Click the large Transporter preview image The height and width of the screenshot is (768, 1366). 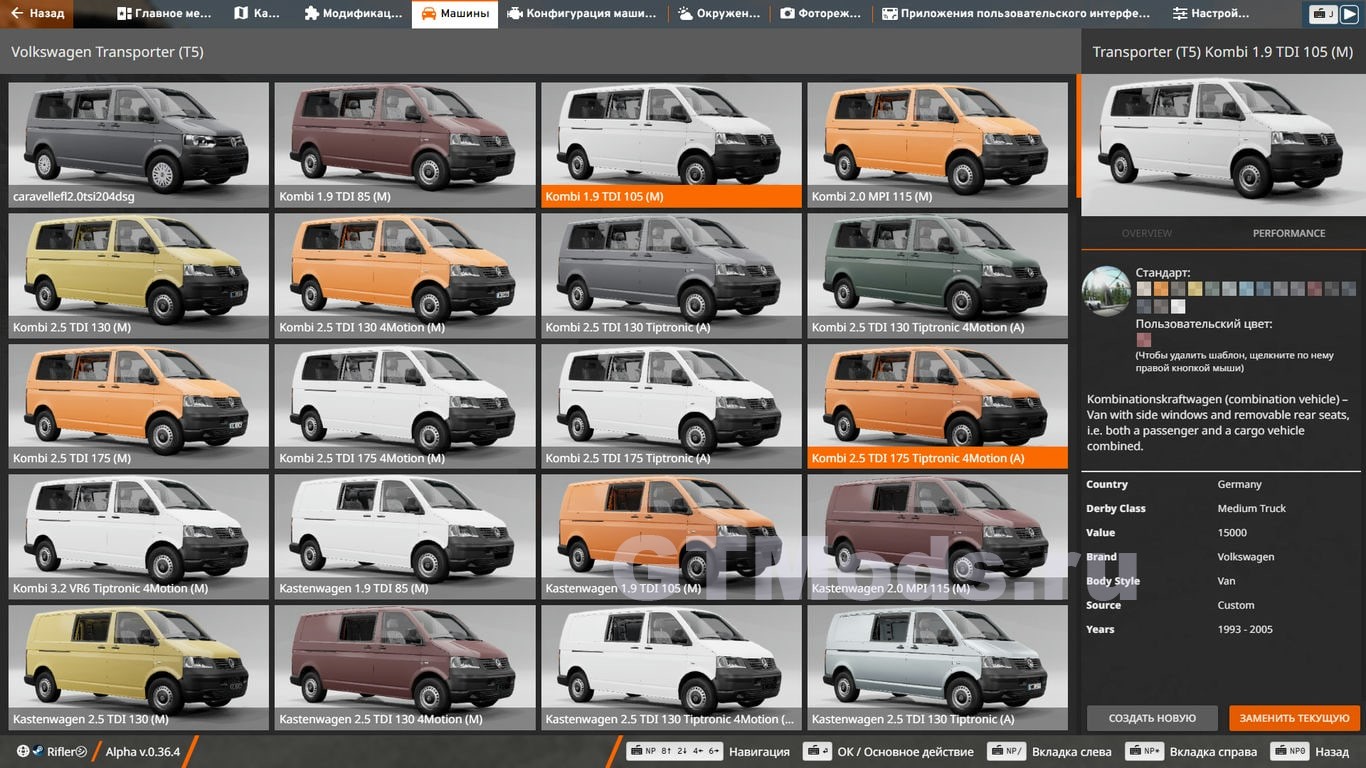tap(1223, 145)
